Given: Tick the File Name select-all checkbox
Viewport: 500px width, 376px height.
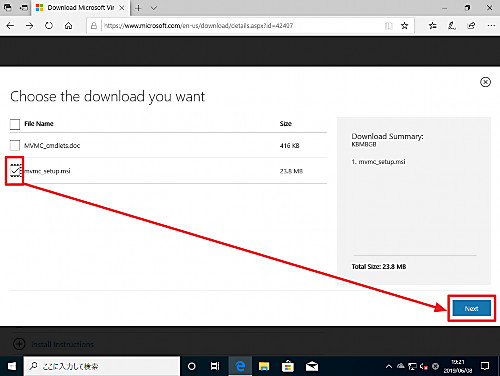Looking at the screenshot, I should [15, 124].
